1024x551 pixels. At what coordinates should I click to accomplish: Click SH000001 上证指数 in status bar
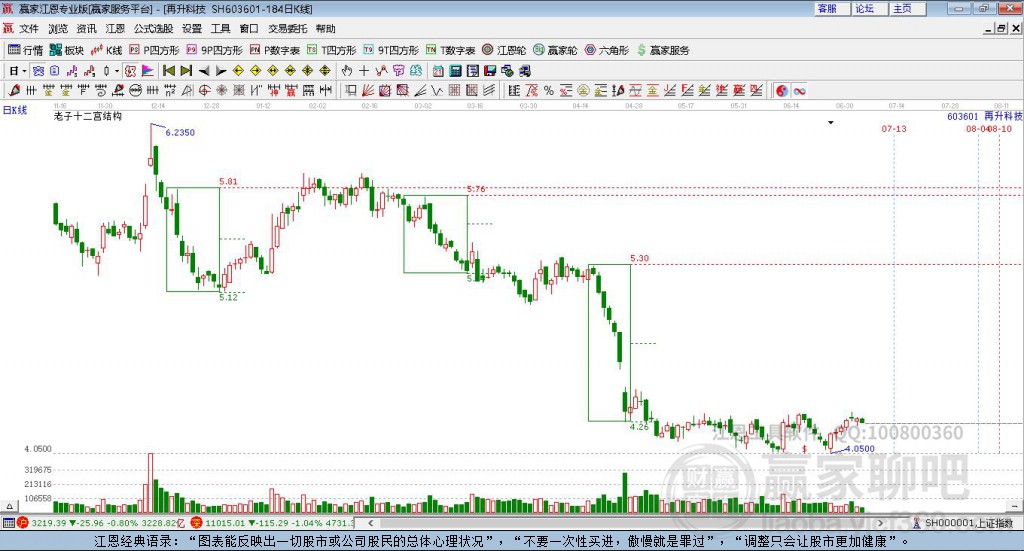click(968, 523)
